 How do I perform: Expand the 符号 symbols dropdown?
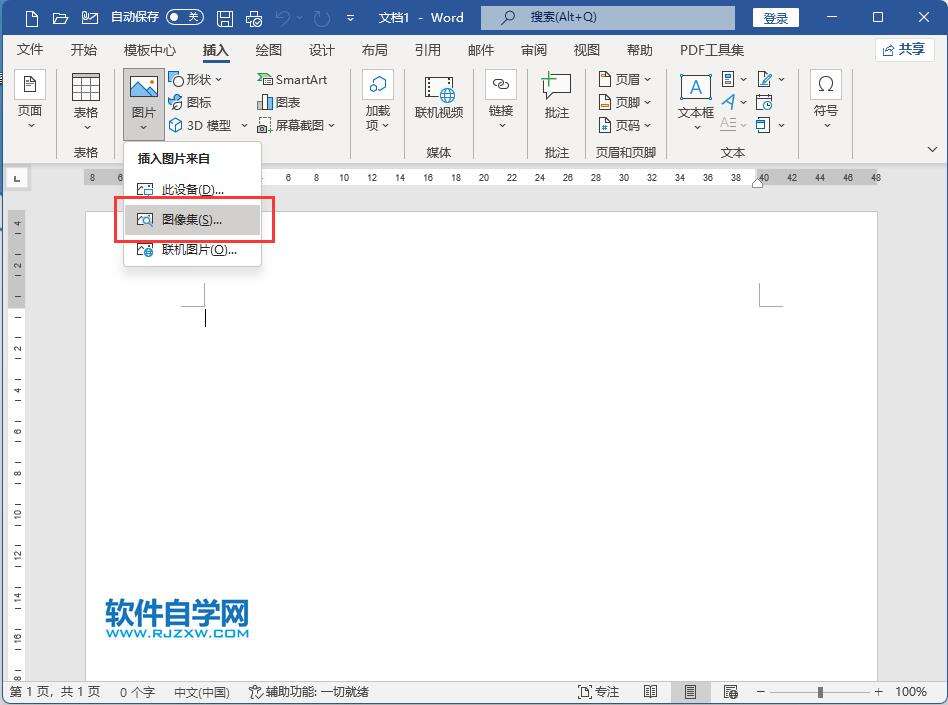click(826, 98)
